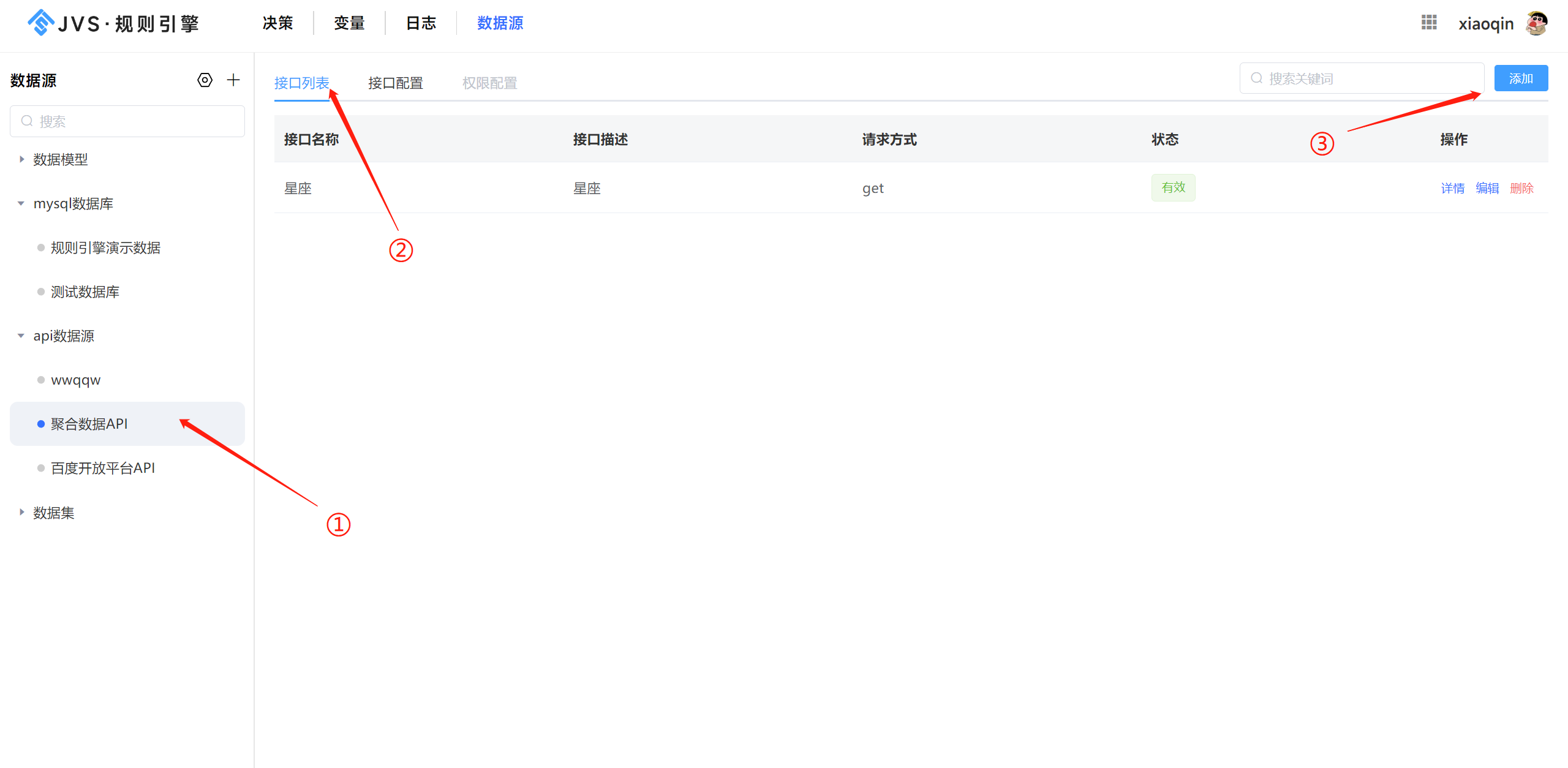
Task: Click the magnifier icon in the sidebar search
Action: pos(27,121)
